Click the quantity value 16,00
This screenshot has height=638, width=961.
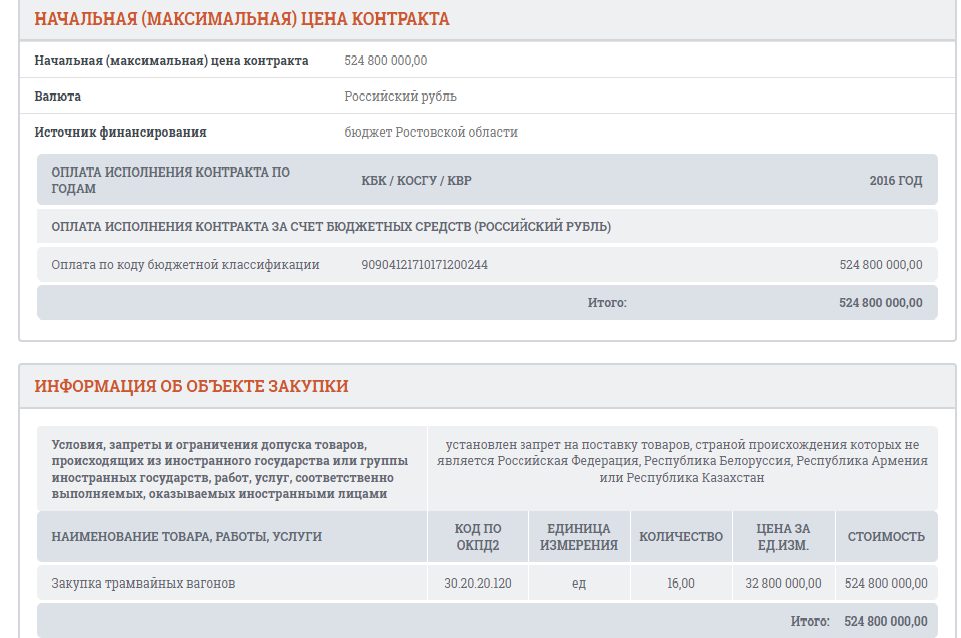[680, 583]
